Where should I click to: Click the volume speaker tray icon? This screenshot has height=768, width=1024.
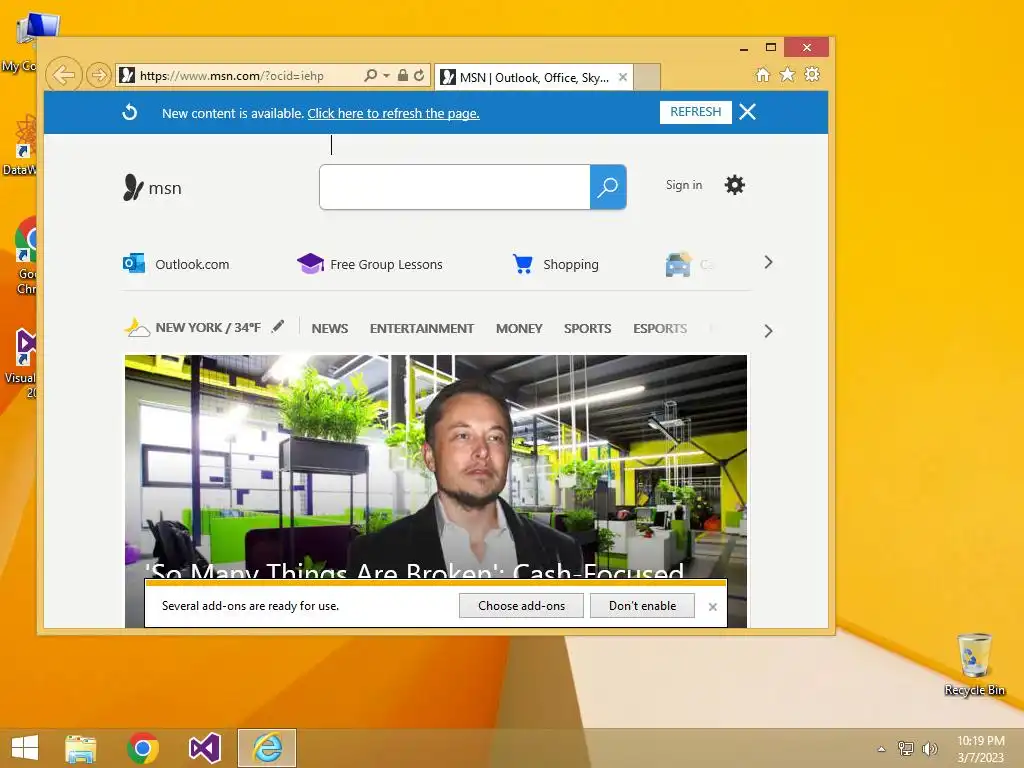pyautogui.click(x=929, y=748)
